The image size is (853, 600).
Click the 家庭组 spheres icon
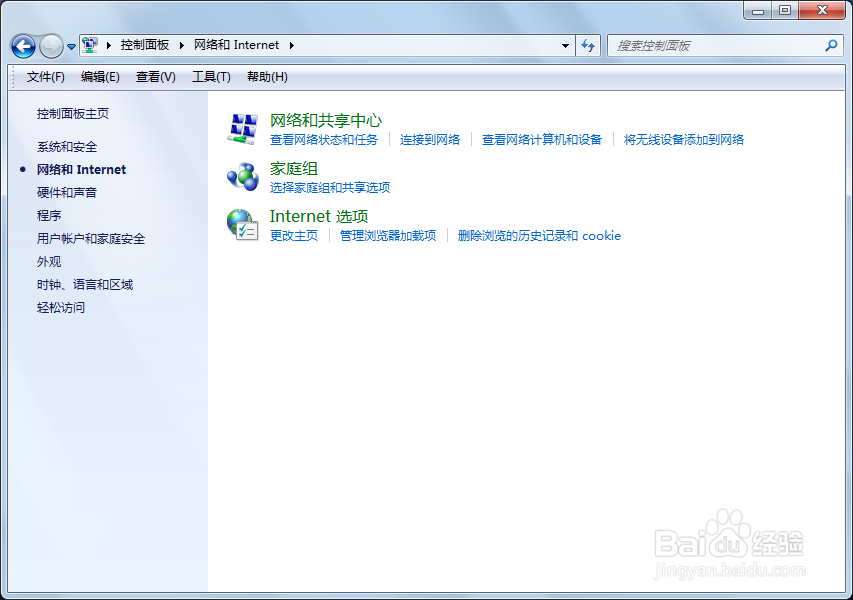coord(243,177)
